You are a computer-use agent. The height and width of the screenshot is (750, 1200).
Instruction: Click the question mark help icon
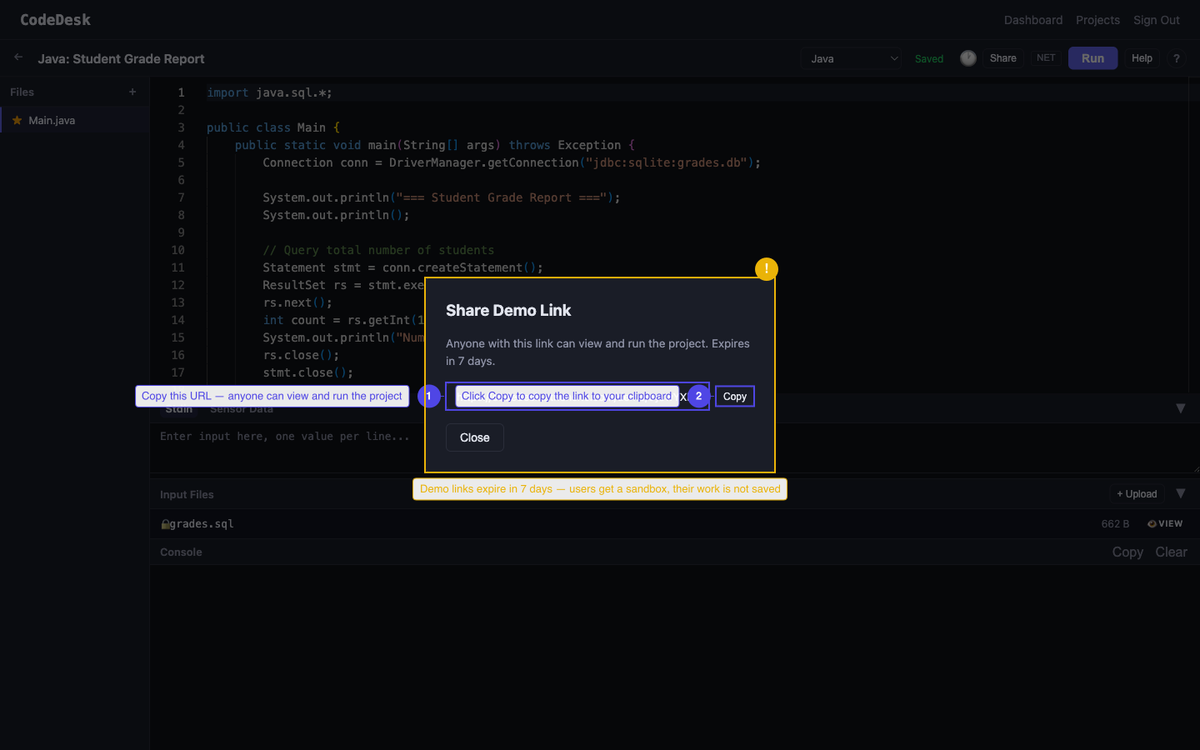coord(1176,58)
